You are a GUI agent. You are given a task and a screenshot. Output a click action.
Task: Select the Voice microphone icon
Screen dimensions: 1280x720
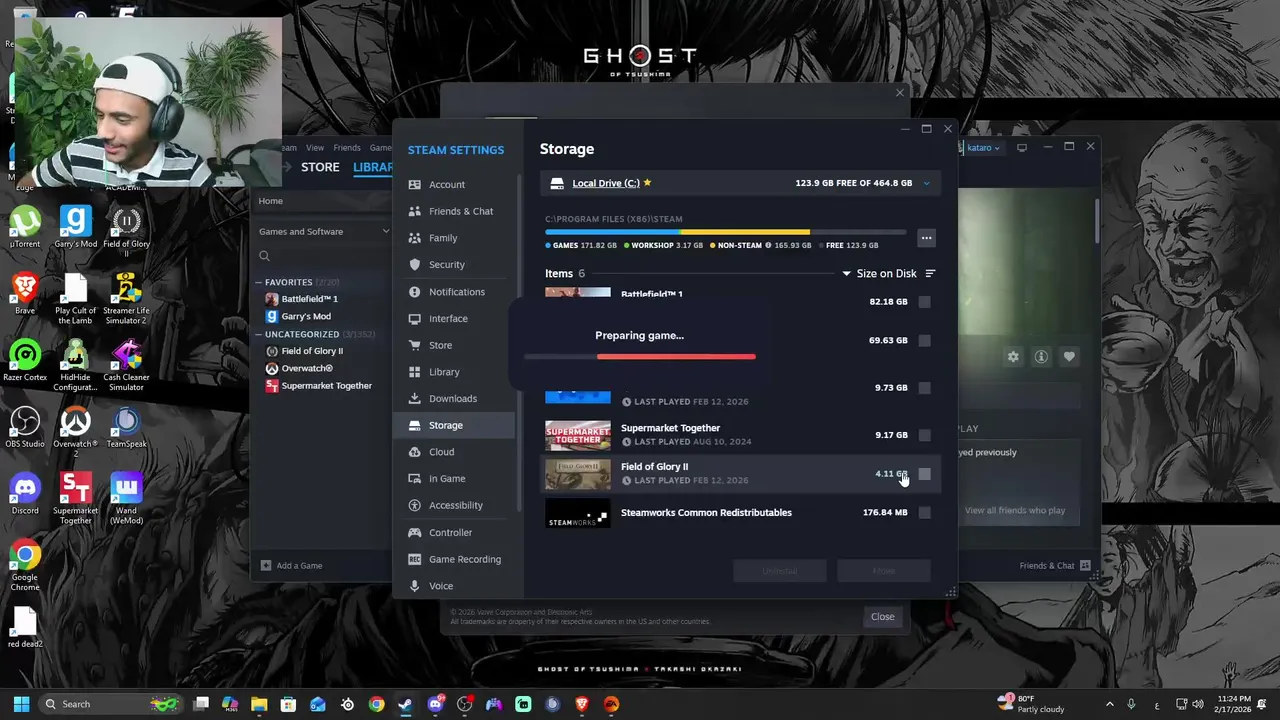tap(414, 586)
